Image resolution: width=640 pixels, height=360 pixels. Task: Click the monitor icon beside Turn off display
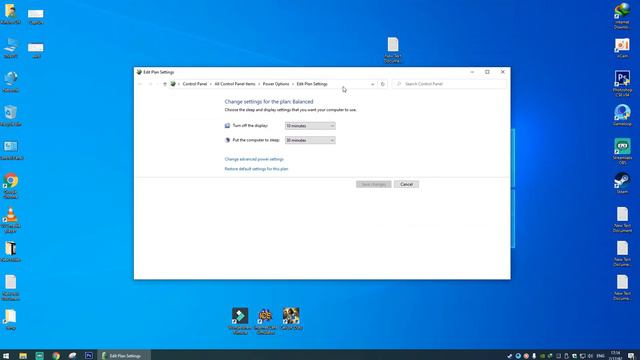click(x=227, y=126)
